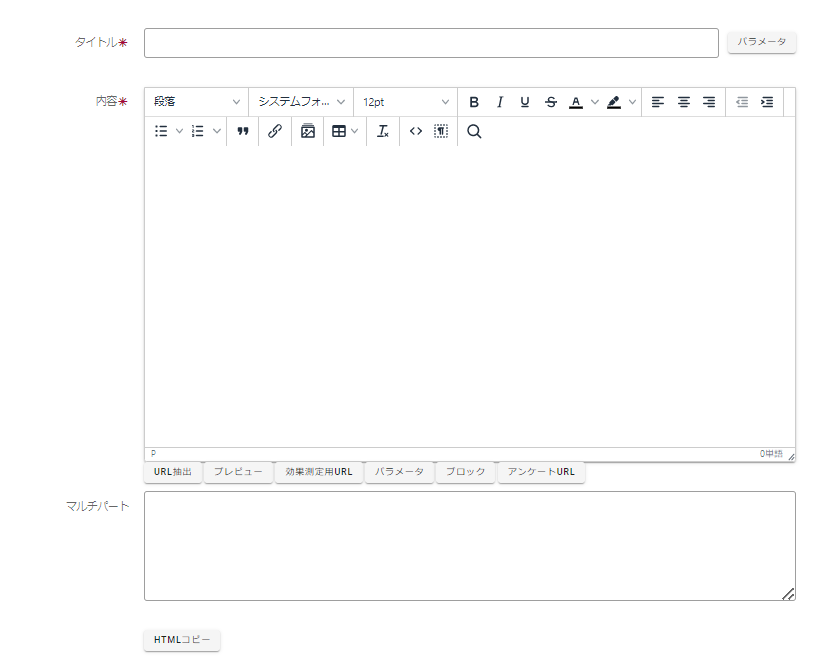Viewport: 819px width, 665px height.
Task: Insert an image using the image icon
Action: coord(308,131)
